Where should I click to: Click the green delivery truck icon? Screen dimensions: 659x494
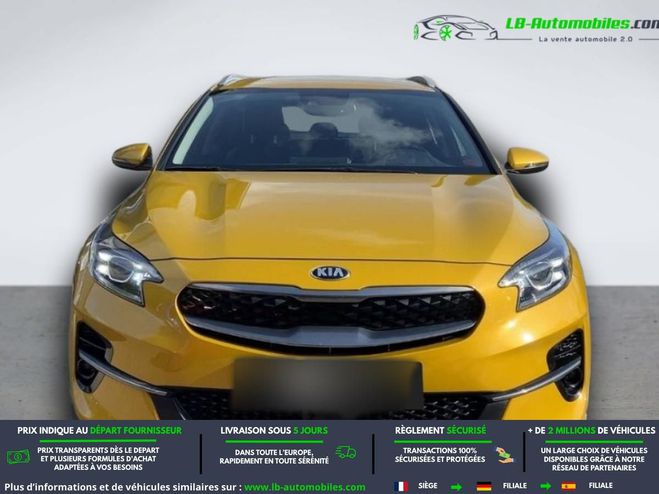click(x=346, y=452)
